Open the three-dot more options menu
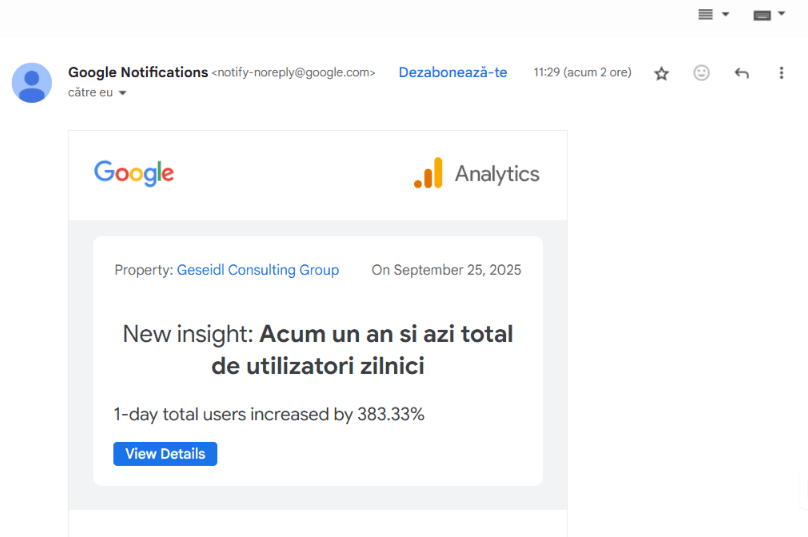Viewport: 808px width, 537px height. pos(781,73)
